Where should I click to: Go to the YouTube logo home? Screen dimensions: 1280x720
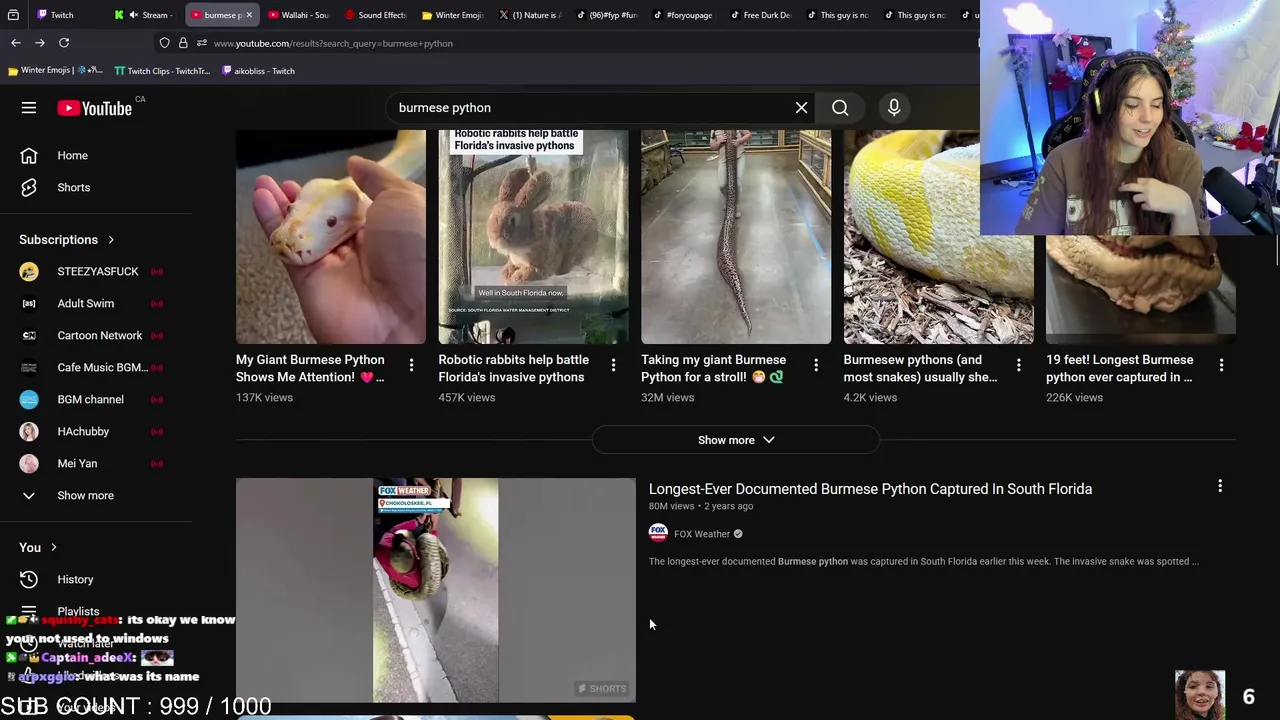95,108
